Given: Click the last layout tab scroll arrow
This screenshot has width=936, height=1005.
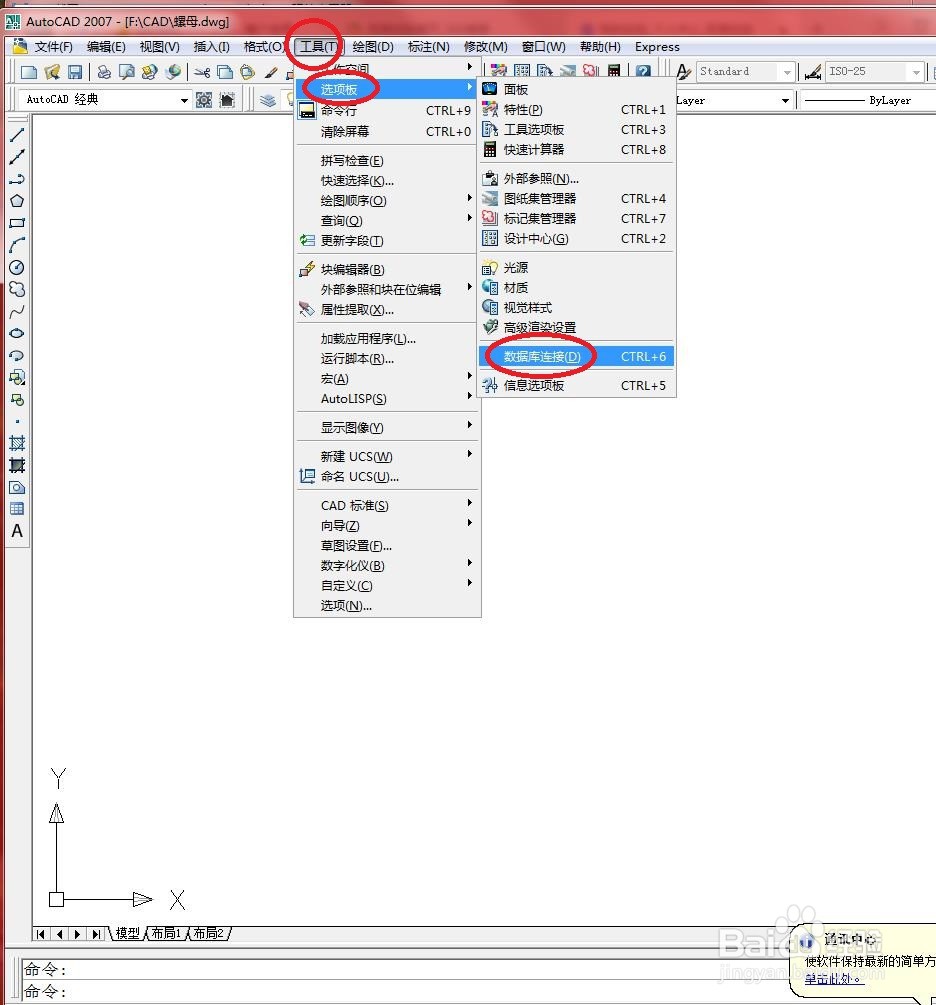Looking at the screenshot, I should pos(96,934).
